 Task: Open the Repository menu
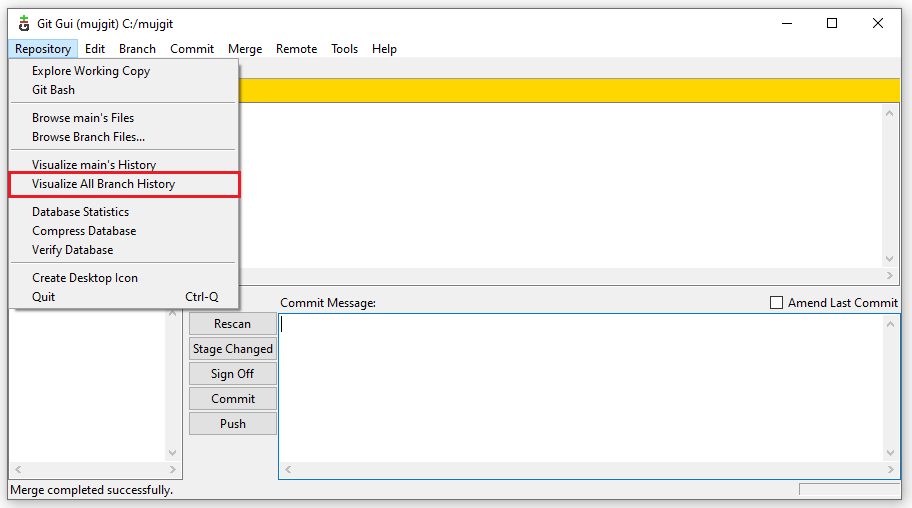pos(43,49)
